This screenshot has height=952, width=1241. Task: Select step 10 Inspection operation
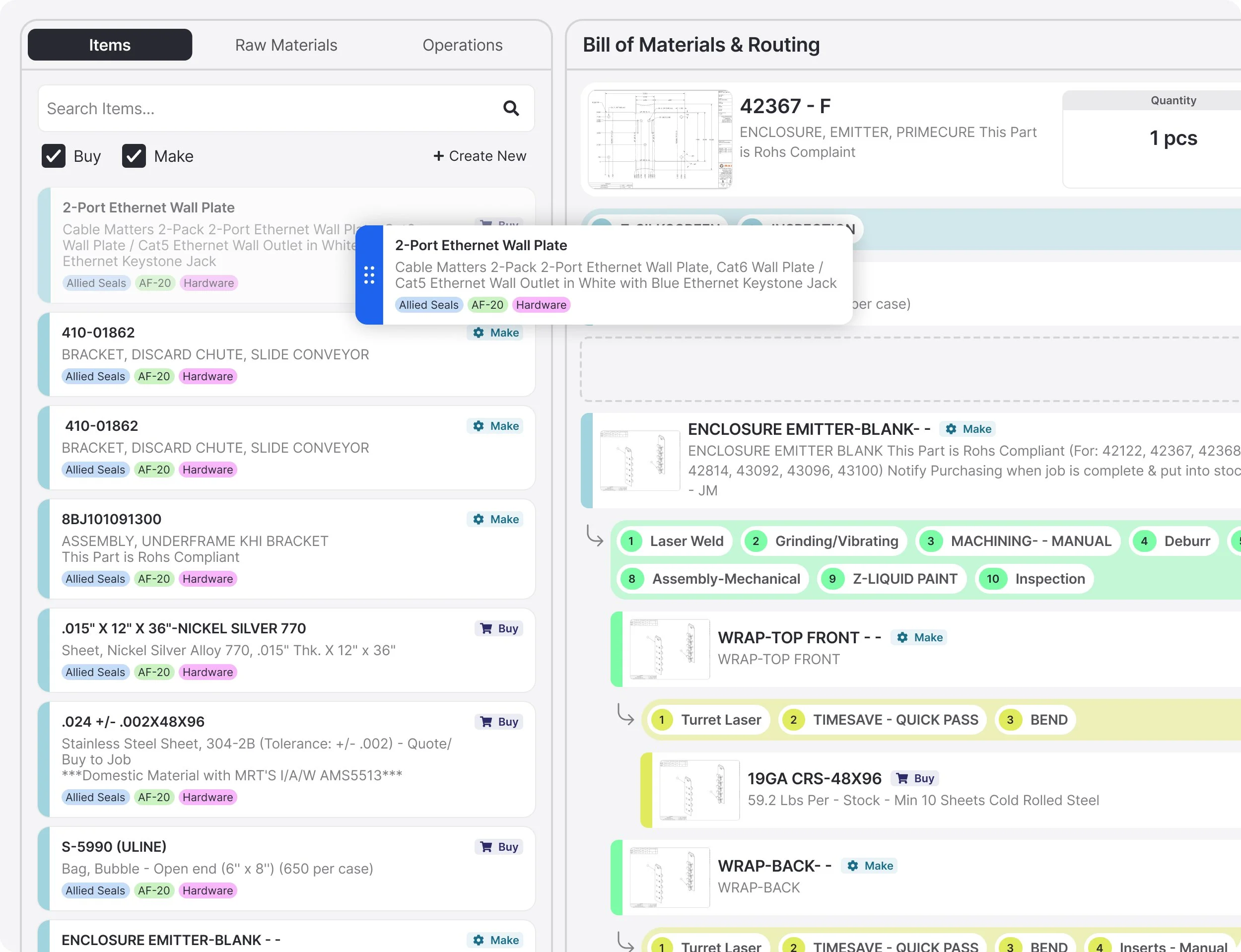[1034, 579]
